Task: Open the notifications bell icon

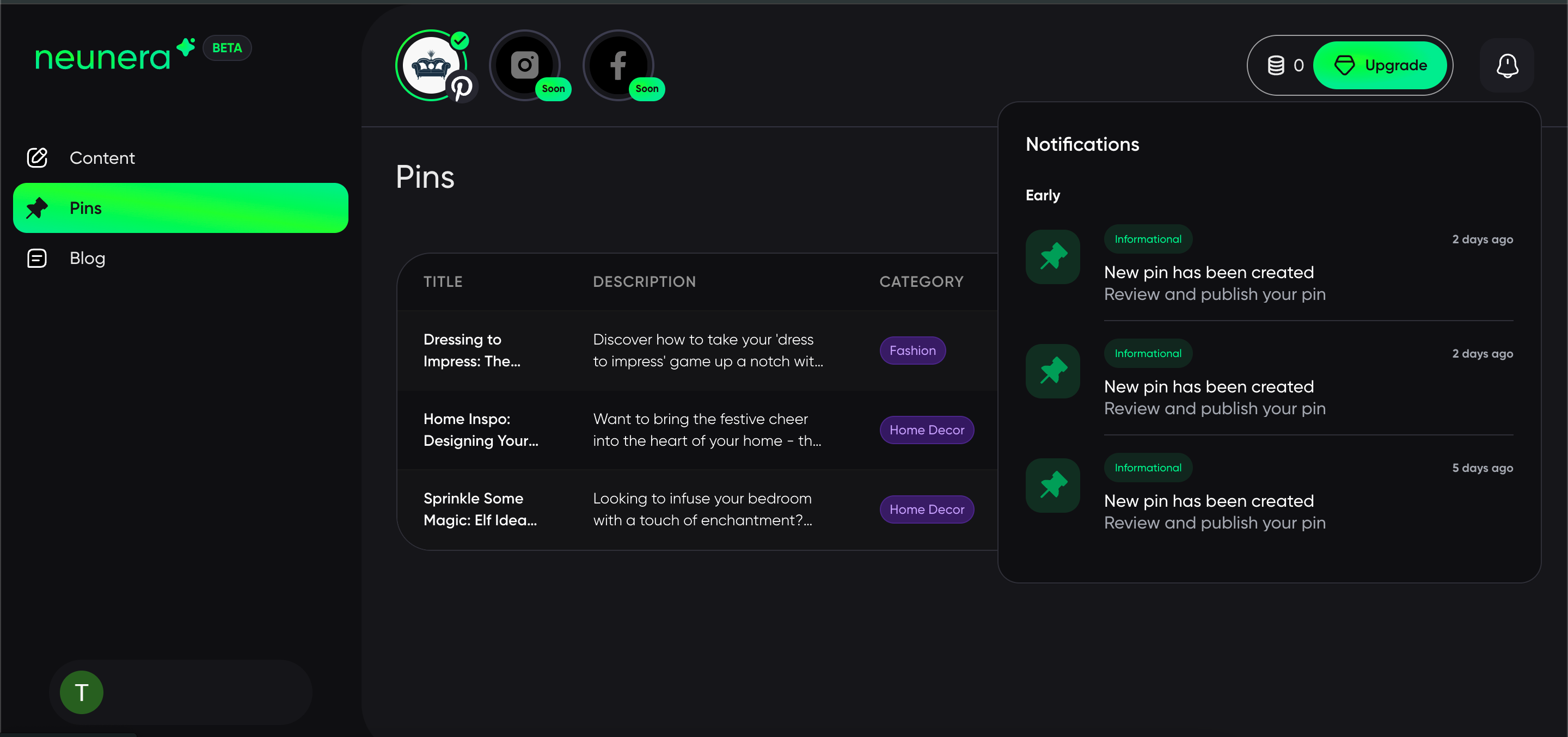Action: pos(1506,65)
